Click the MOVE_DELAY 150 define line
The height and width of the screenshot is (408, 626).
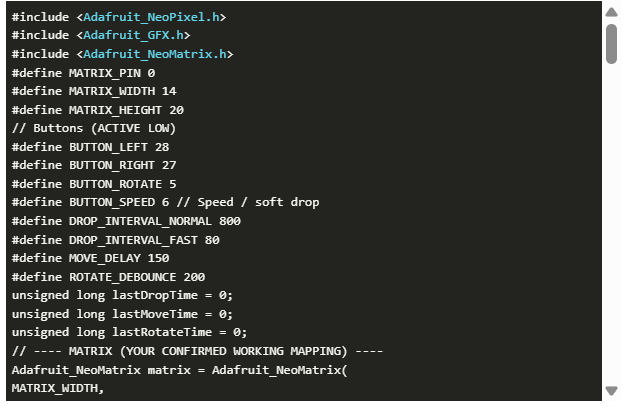click(90, 258)
